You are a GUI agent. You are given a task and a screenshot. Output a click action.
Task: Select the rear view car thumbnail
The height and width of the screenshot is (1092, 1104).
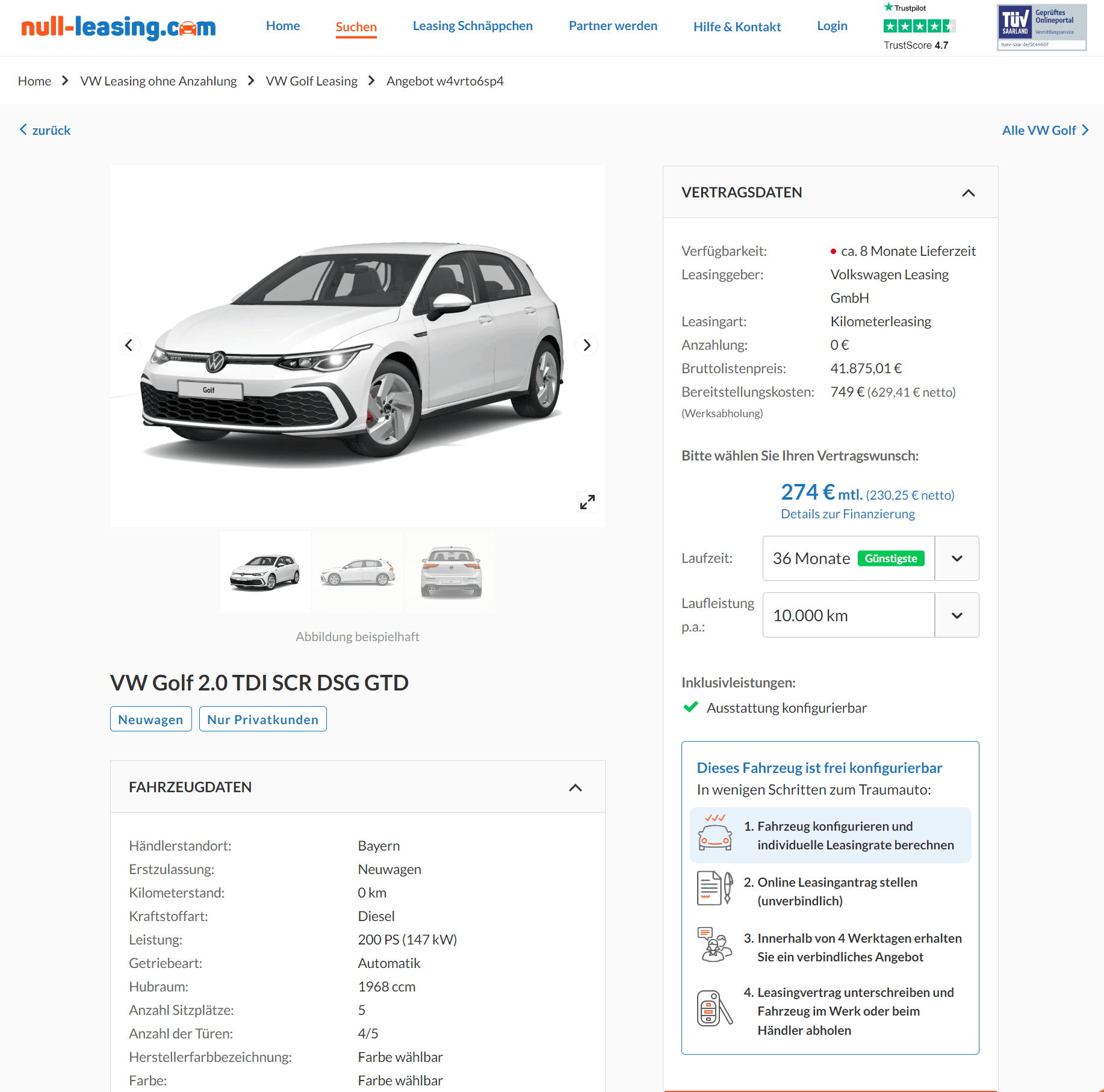tap(451, 572)
